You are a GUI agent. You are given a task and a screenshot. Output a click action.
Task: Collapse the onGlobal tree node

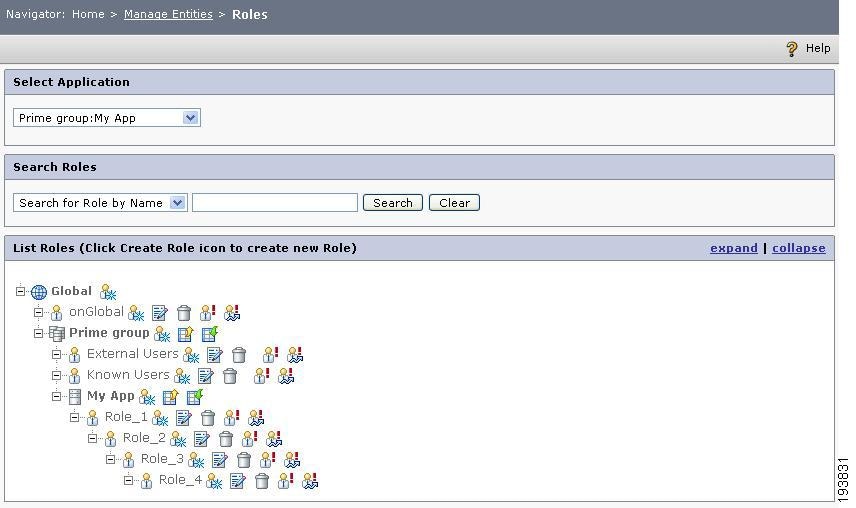[38, 312]
